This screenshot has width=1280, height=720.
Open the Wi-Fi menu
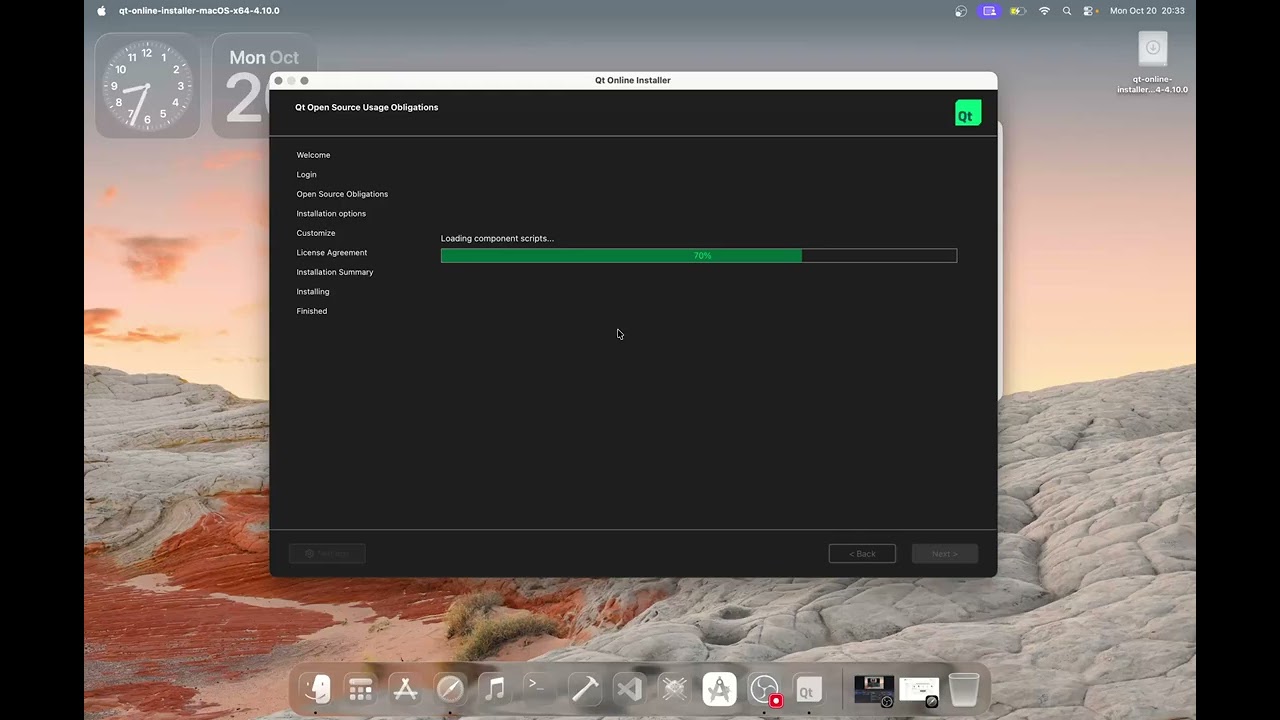click(1045, 11)
